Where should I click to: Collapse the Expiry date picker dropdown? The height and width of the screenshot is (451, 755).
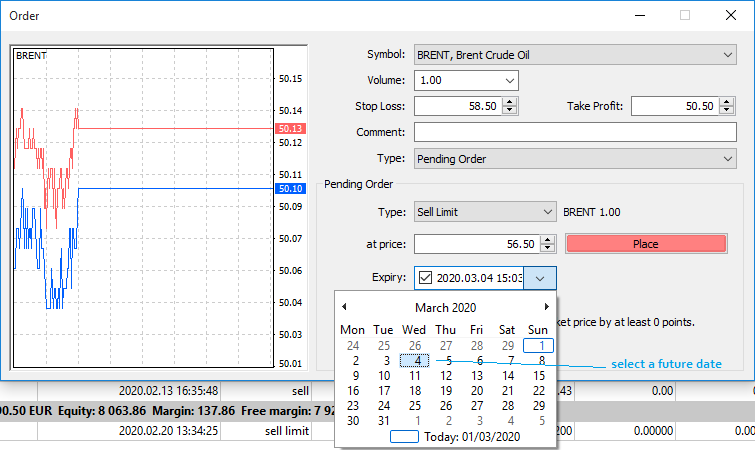pos(540,278)
